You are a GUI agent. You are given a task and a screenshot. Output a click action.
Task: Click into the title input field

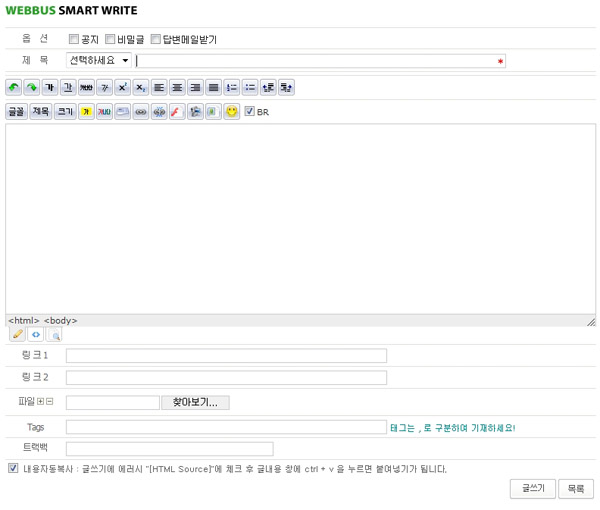[x=321, y=61]
